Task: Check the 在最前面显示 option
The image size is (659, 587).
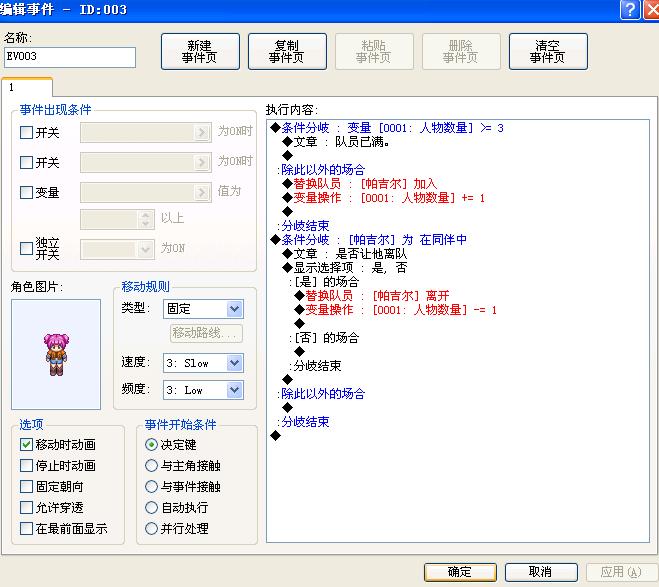Action: tap(26, 529)
